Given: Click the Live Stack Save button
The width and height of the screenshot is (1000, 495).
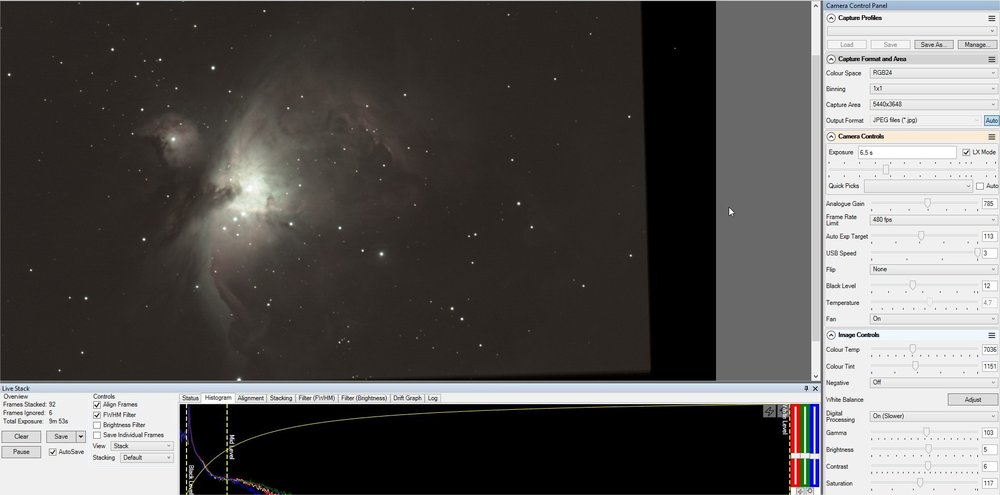Looking at the screenshot, I should 61,437.
